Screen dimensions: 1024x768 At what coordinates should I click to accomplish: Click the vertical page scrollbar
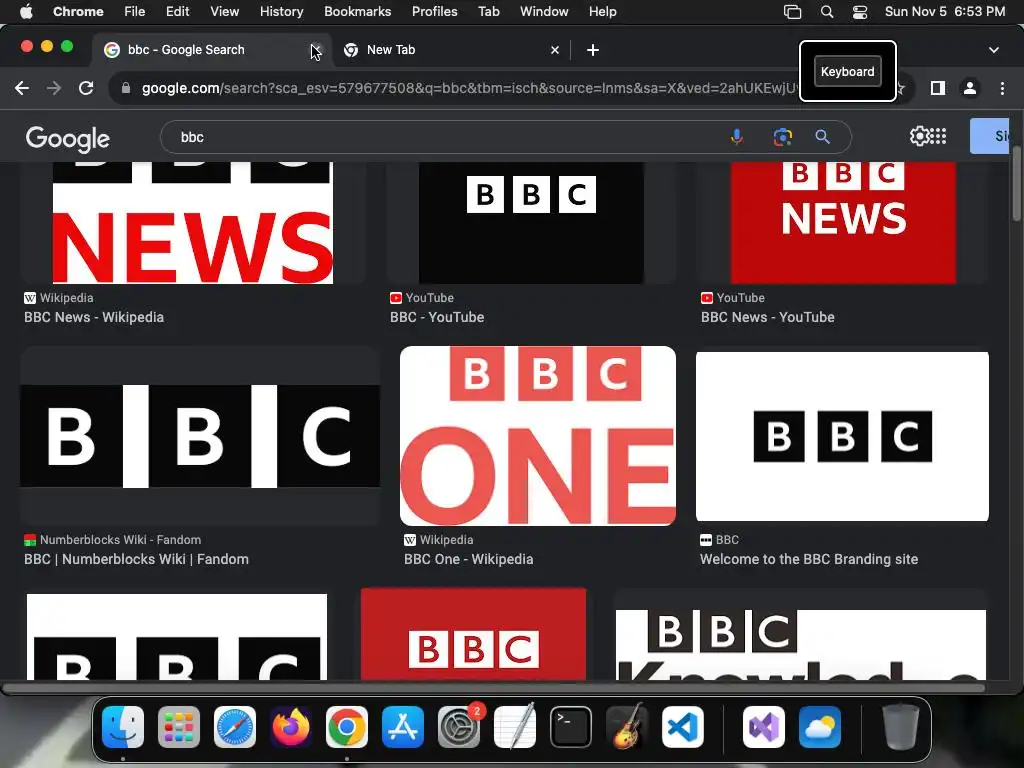pos(1017,184)
